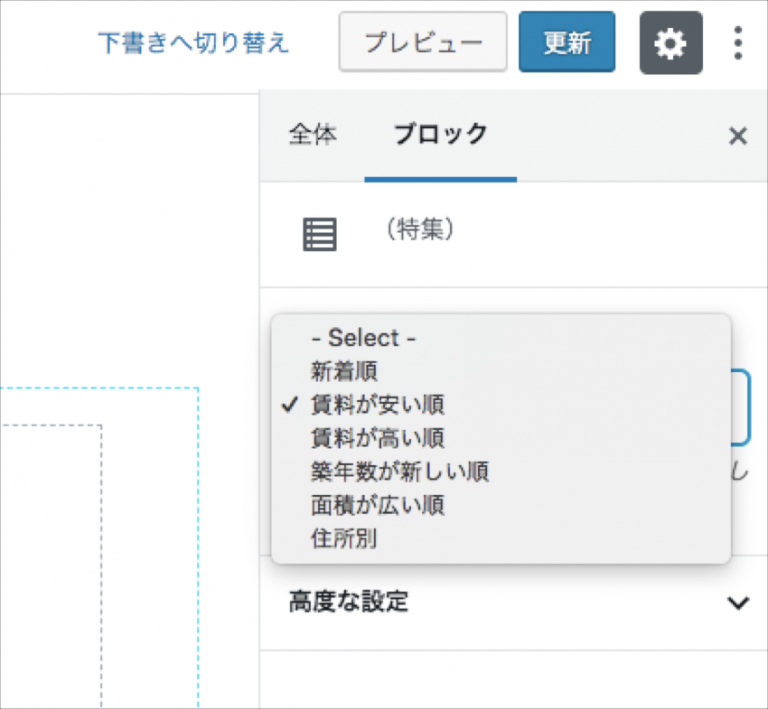Click the 高度な設定 heading text
The image size is (768, 709).
coord(348,602)
